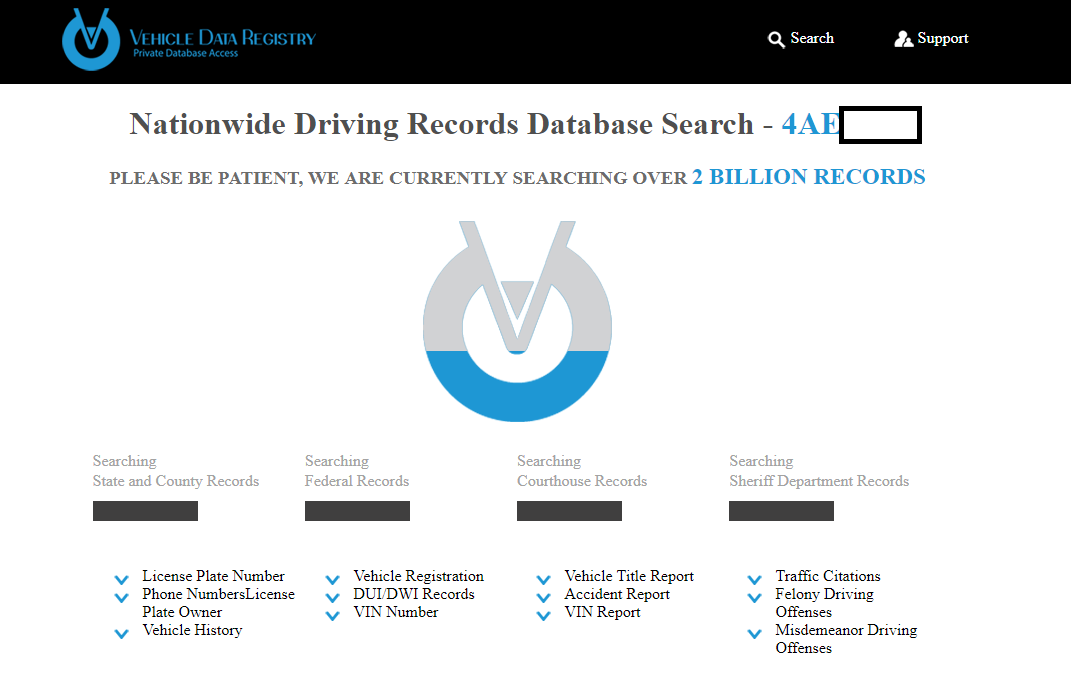Image resolution: width=1071 pixels, height=685 pixels.
Task: Click the magnifying glass search icon
Action: pos(776,40)
